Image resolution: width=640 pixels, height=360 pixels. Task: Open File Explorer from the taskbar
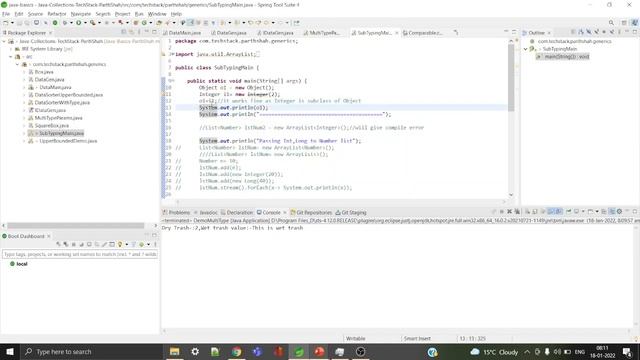pos(174,351)
